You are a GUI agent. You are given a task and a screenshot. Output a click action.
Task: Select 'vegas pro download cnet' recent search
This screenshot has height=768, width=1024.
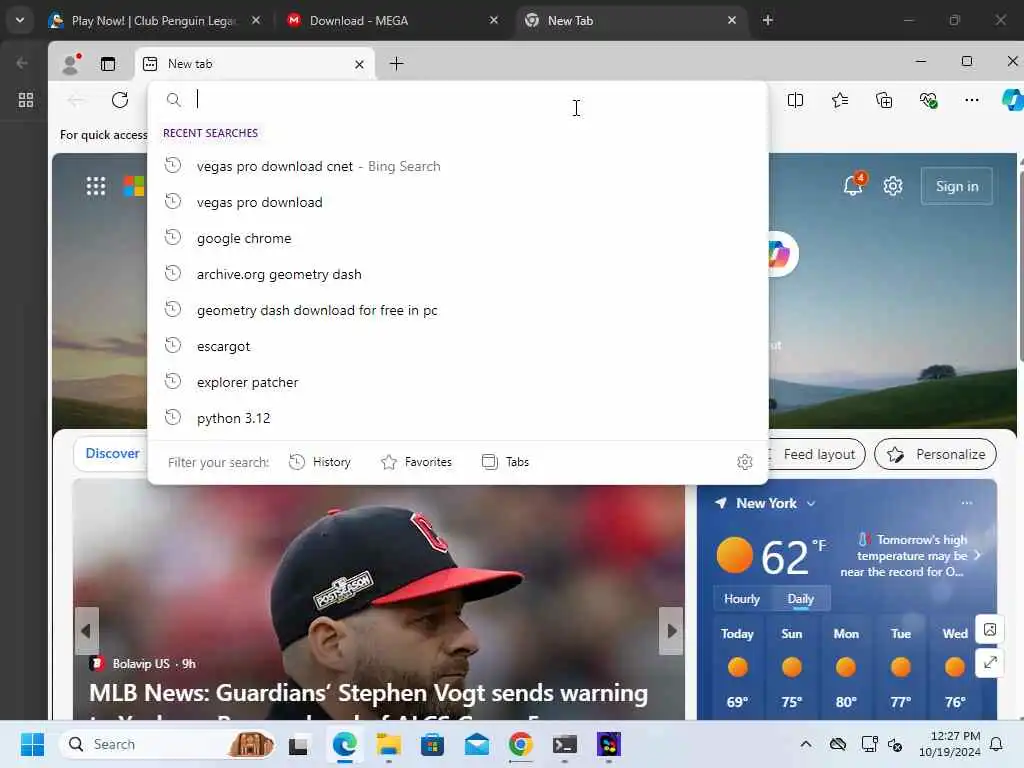point(457,167)
